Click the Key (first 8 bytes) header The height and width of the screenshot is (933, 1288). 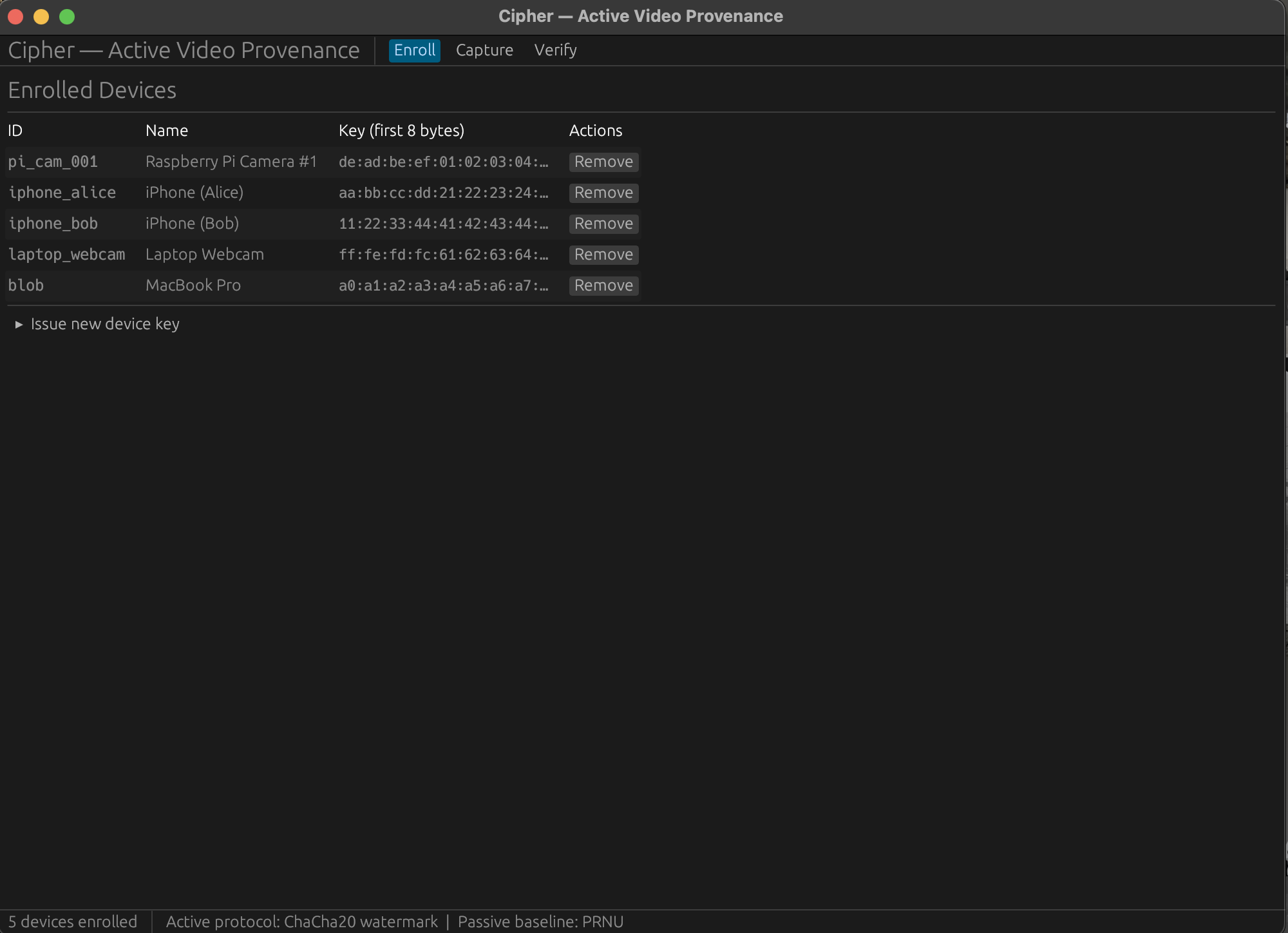[x=401, y=131]
